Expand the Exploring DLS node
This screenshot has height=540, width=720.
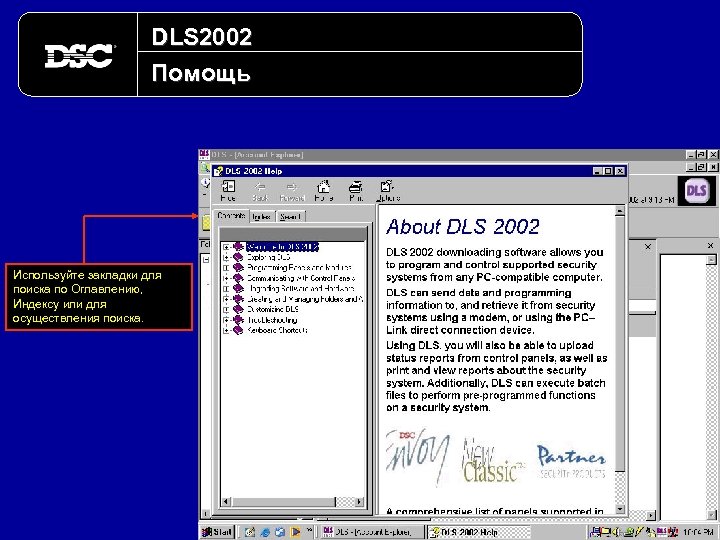tap(226, 258)
